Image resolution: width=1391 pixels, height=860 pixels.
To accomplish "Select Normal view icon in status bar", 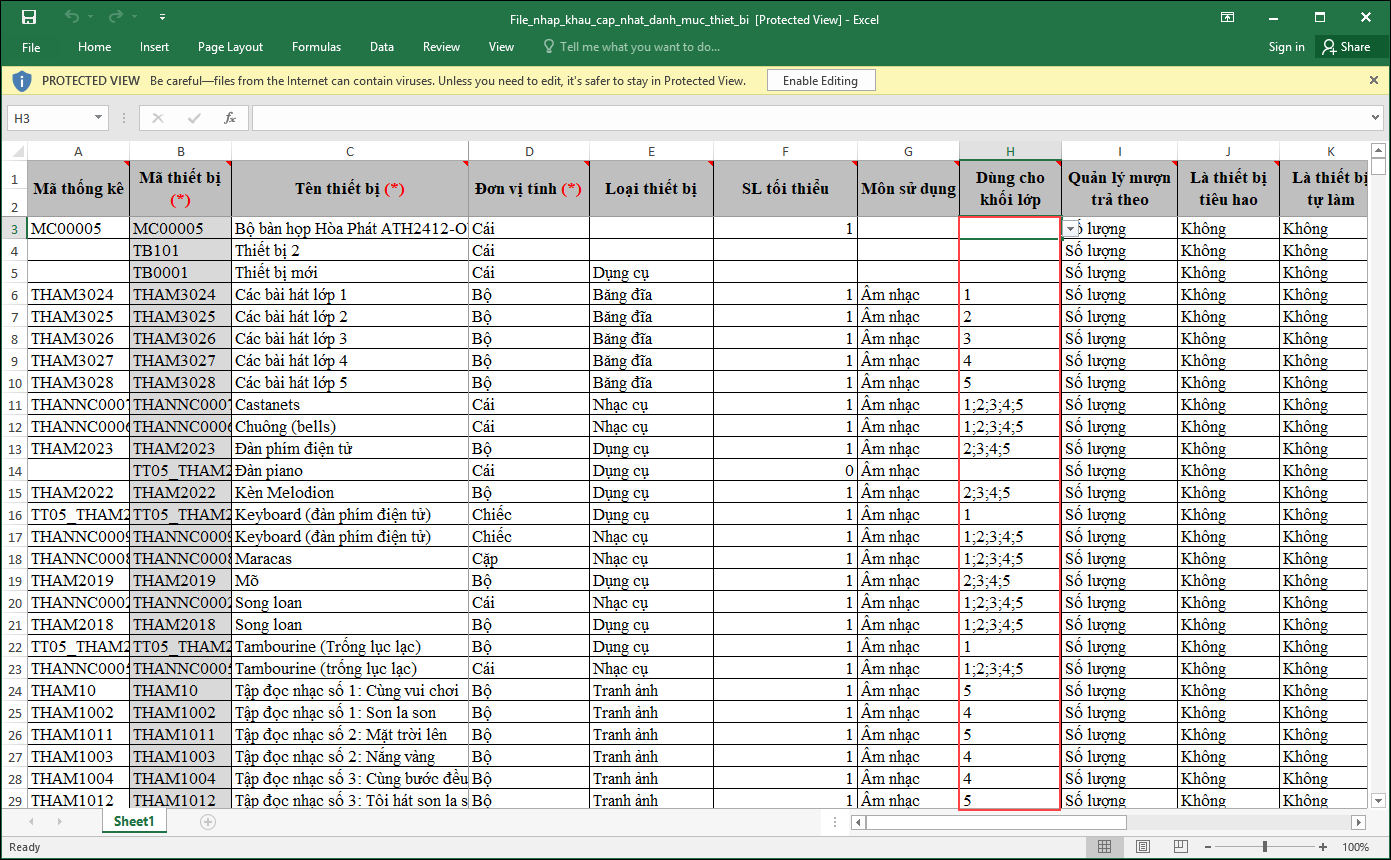I will [x=1105, y=847].
